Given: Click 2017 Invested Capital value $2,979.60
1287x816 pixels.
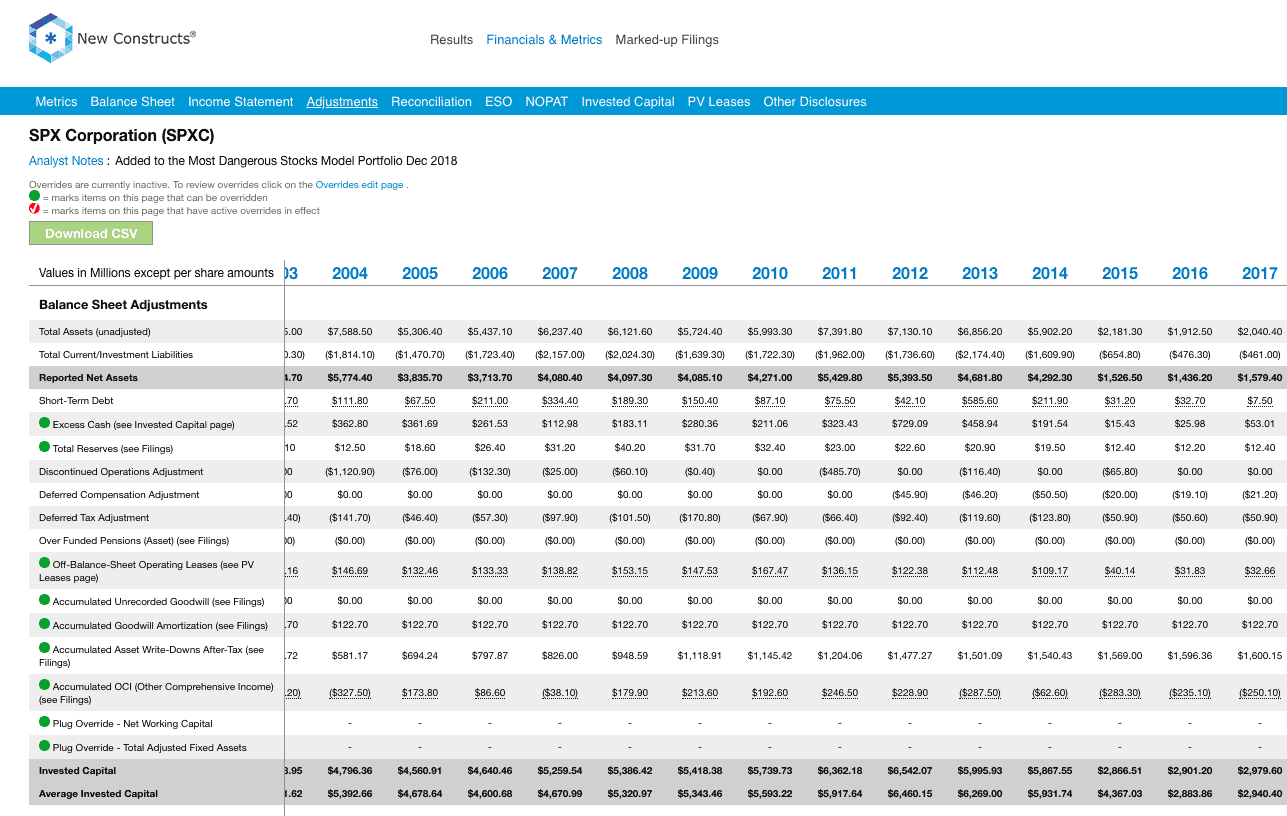Looking at the screenshot, I should click(1260, 771).
